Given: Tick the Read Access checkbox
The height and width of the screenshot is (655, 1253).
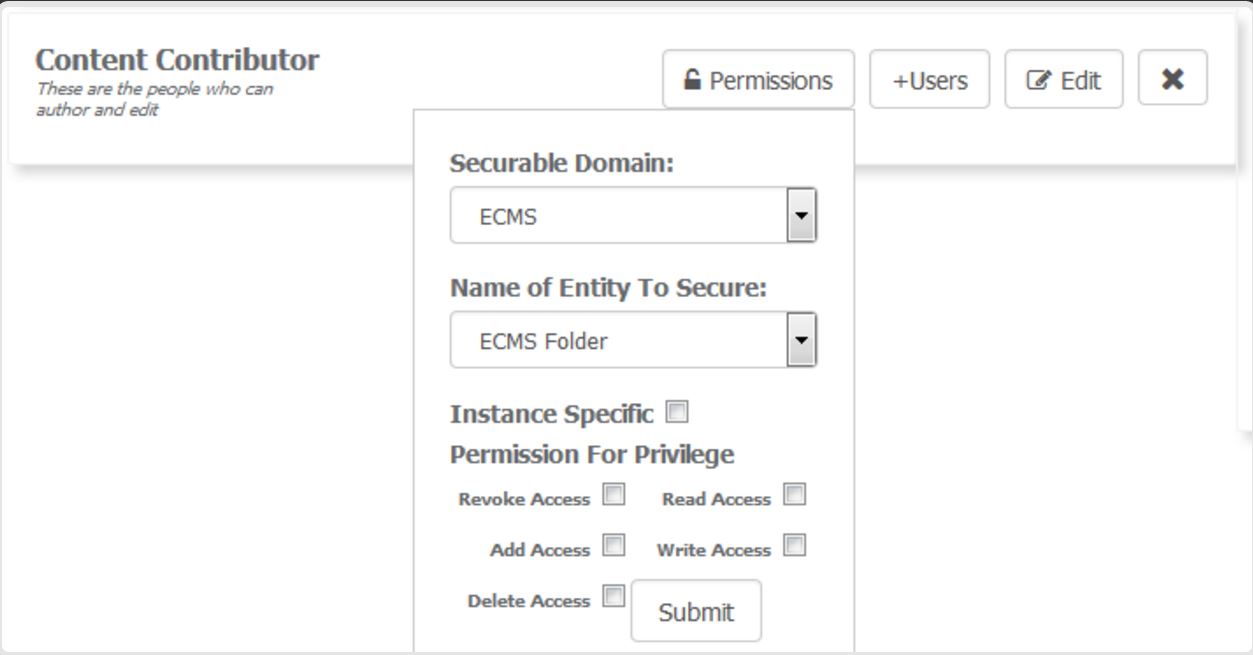Looking at the screenshot, I should click(x=795, y=495).
